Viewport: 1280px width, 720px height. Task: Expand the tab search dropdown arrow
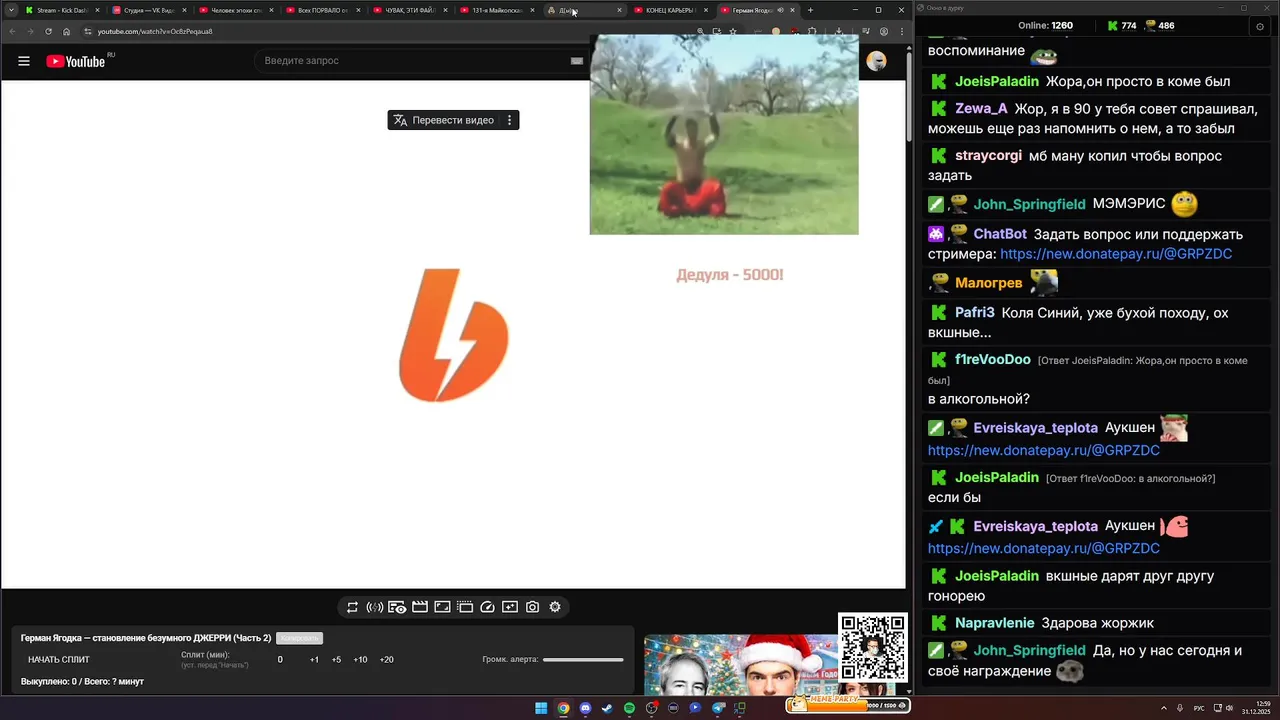10,10
